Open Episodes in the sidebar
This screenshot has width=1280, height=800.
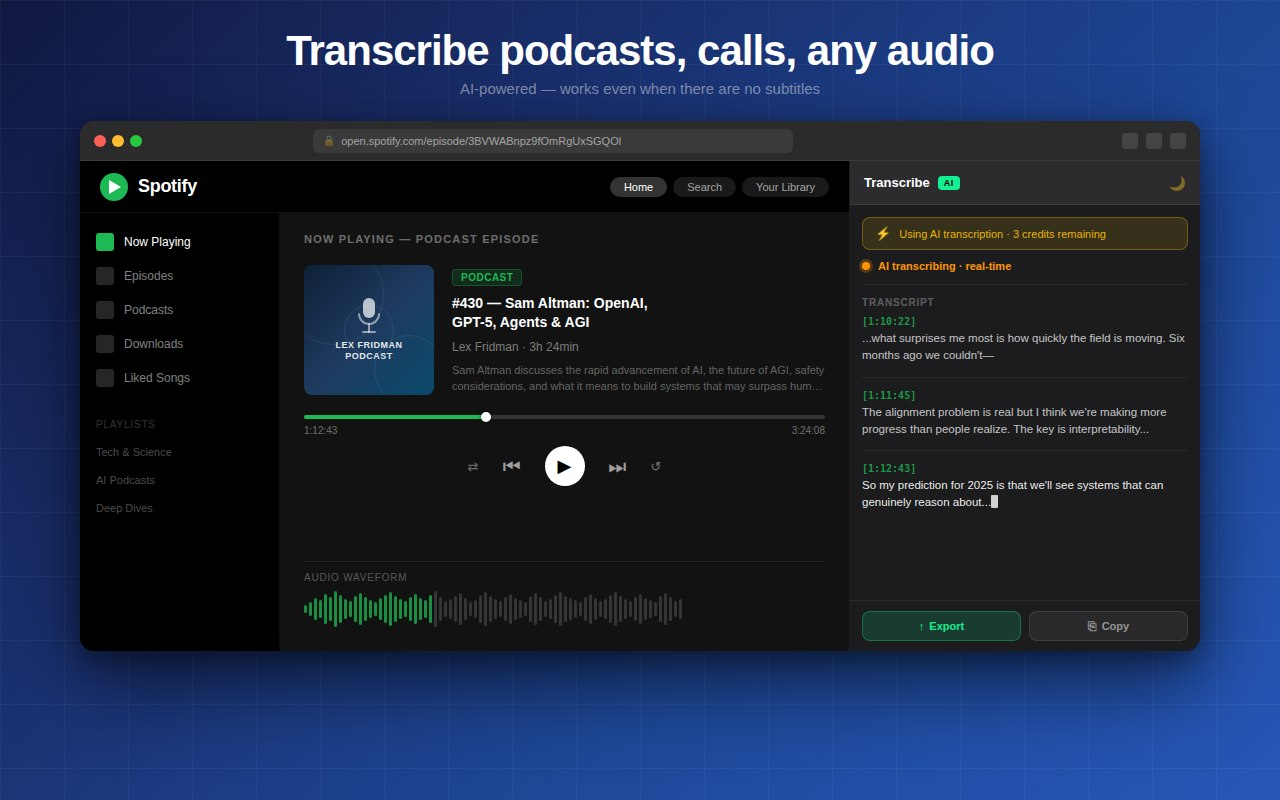[180, 276]
